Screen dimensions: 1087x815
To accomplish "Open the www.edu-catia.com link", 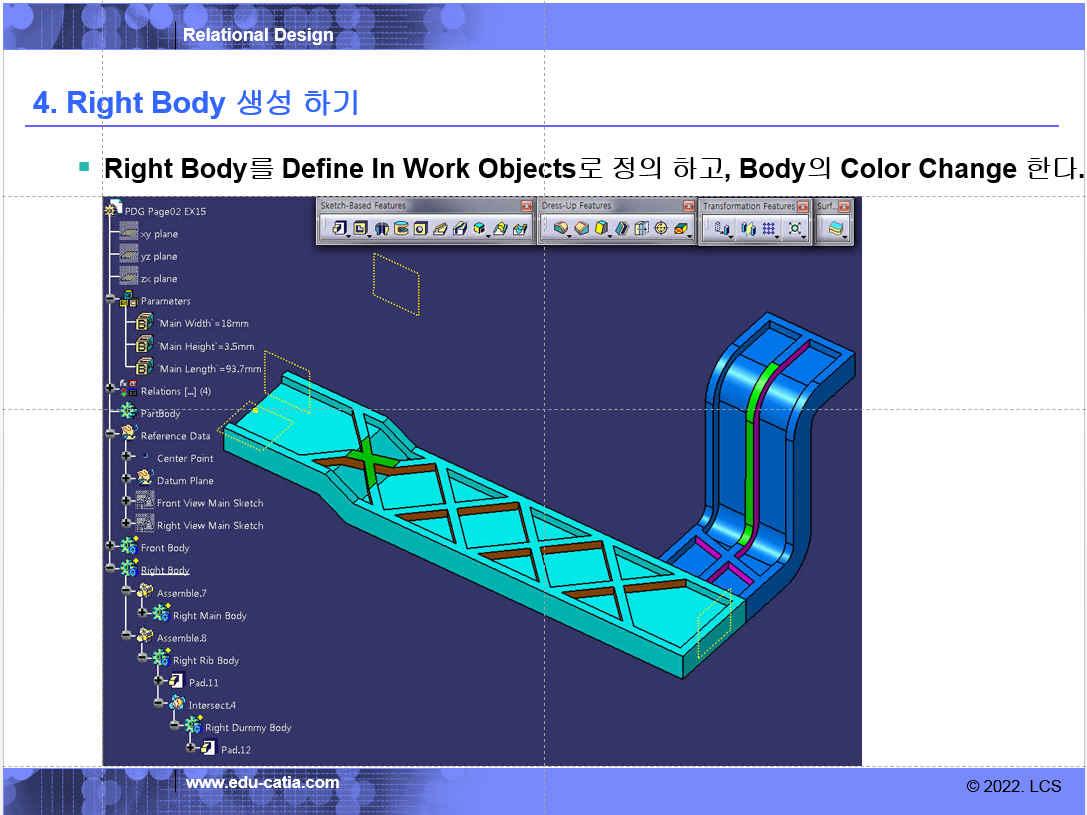I will [262, 783].
